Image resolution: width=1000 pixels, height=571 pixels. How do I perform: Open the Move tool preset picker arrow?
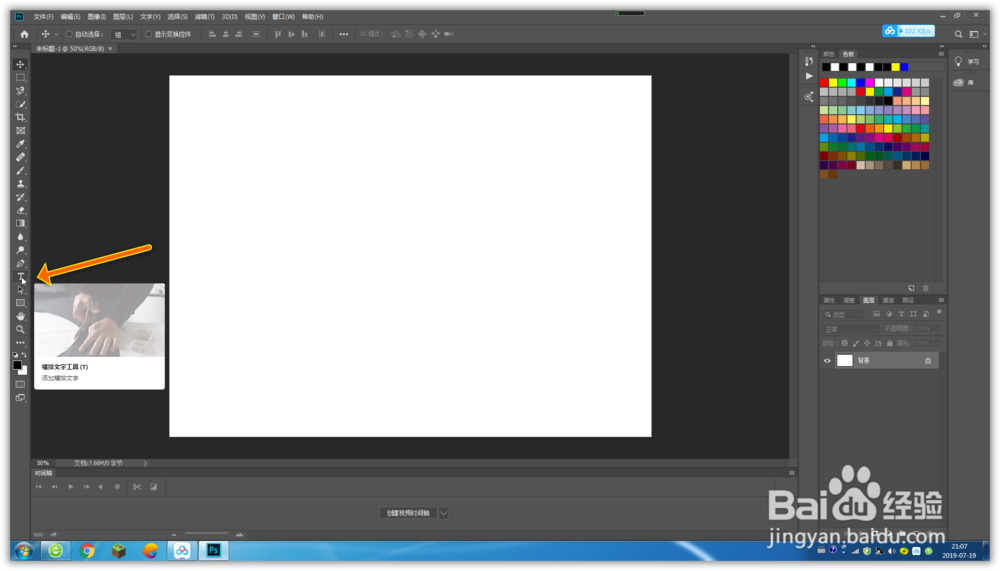[56, 34]
